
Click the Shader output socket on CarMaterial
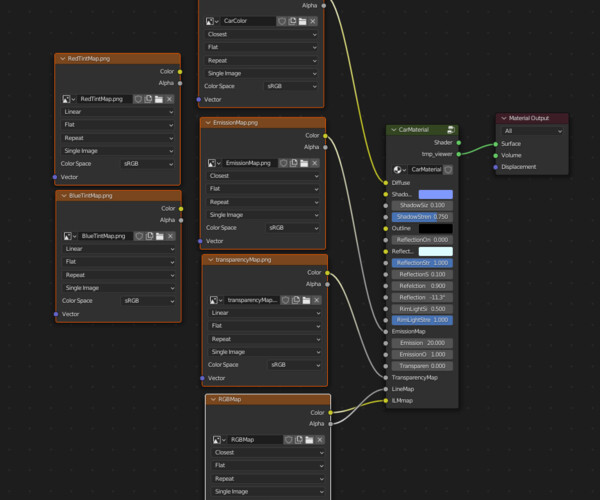(458, 143)
